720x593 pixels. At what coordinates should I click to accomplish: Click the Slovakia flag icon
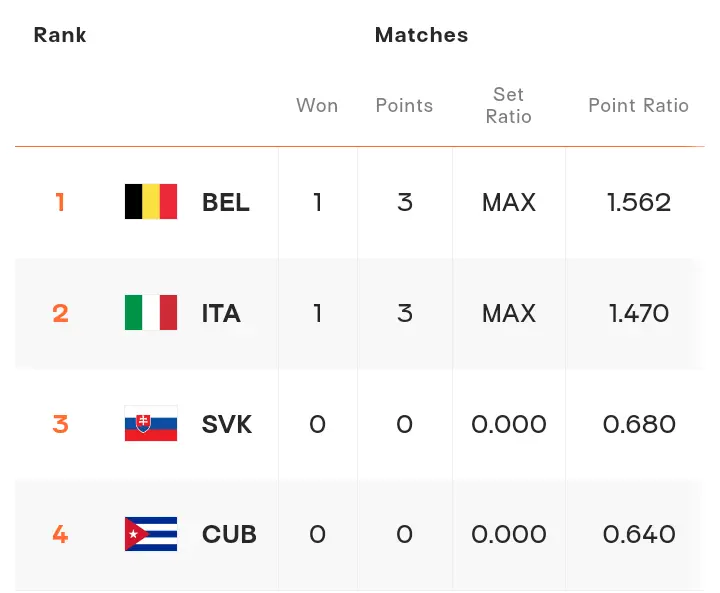151,424
